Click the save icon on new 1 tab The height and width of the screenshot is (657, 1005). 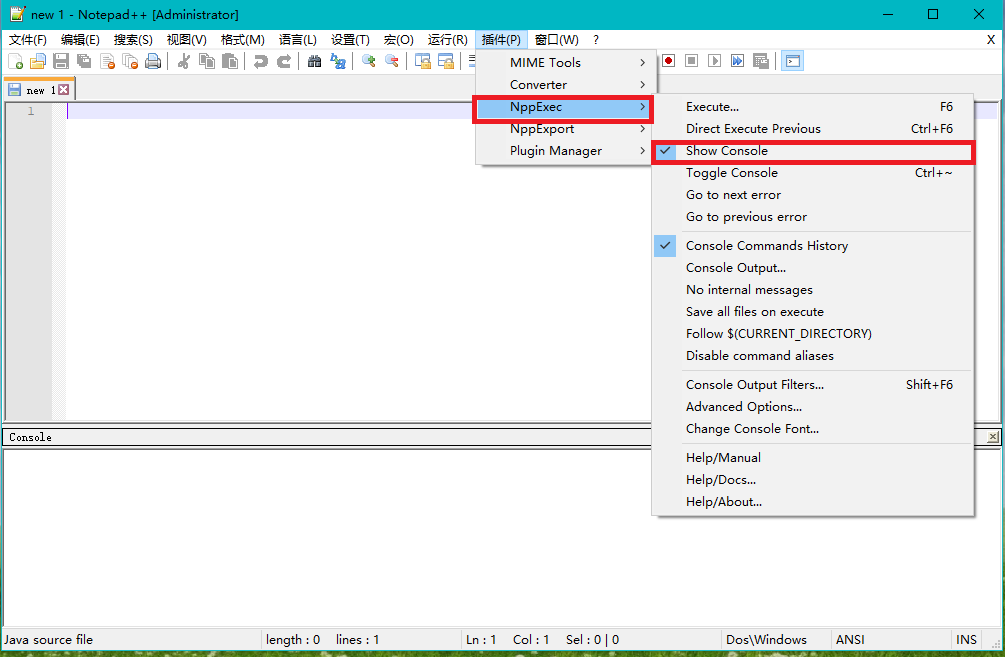click(15, 90)
